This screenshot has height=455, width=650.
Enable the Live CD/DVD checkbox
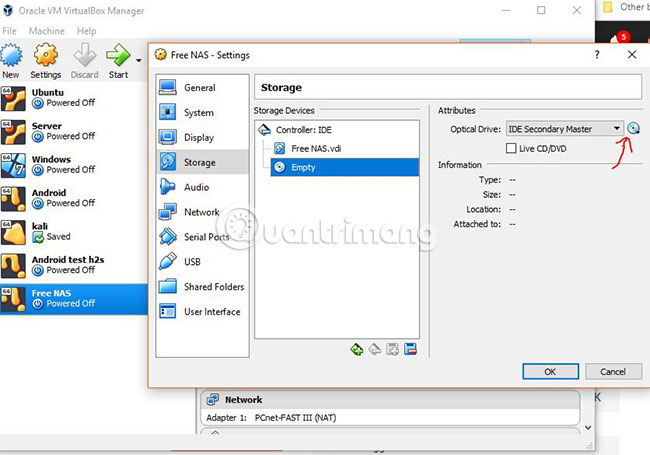click(511, 148)
